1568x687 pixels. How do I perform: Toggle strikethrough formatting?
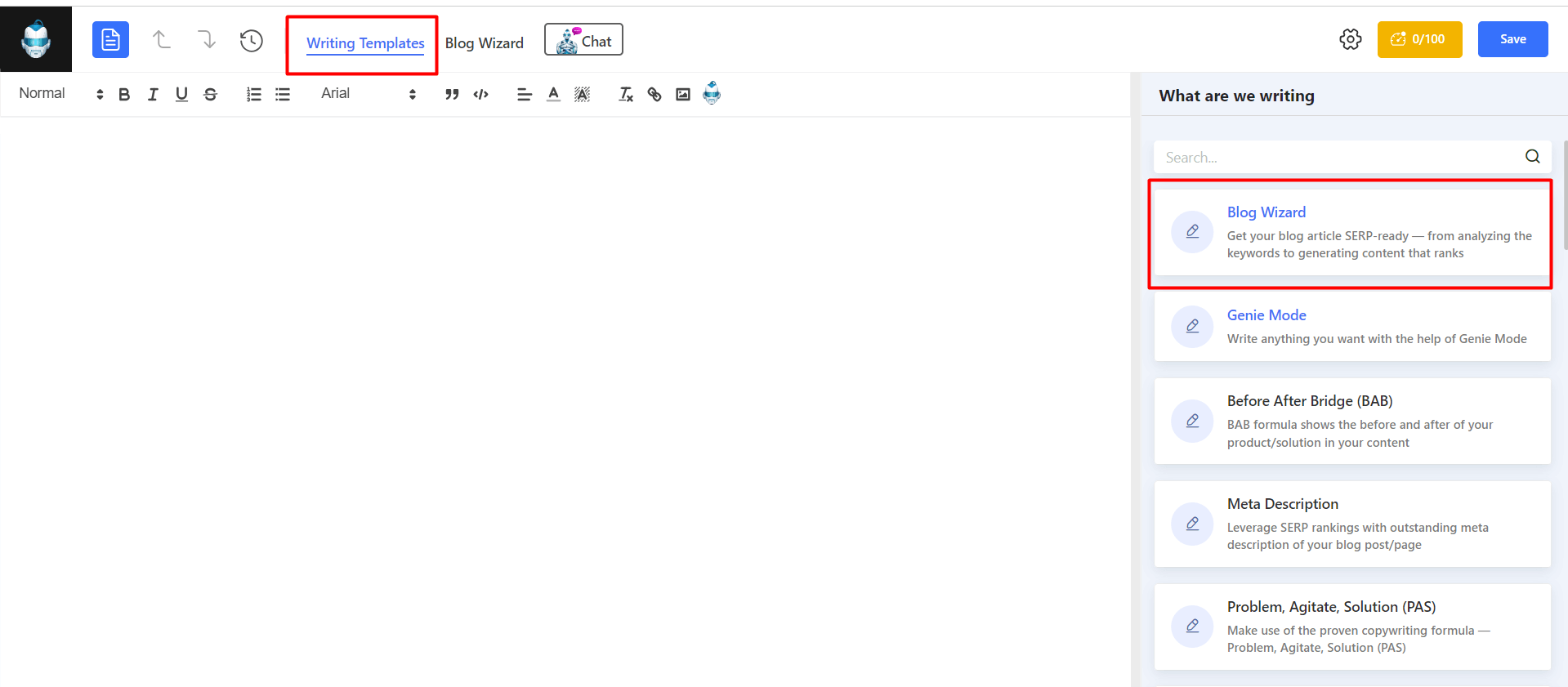tap(210, 94)
